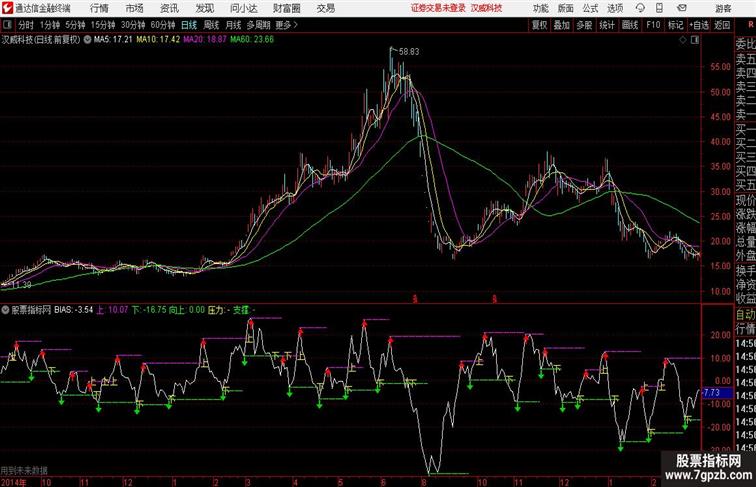Click the MA5: 17.21 value
This screenshot has width=756, height=487.
pos(113,40)
